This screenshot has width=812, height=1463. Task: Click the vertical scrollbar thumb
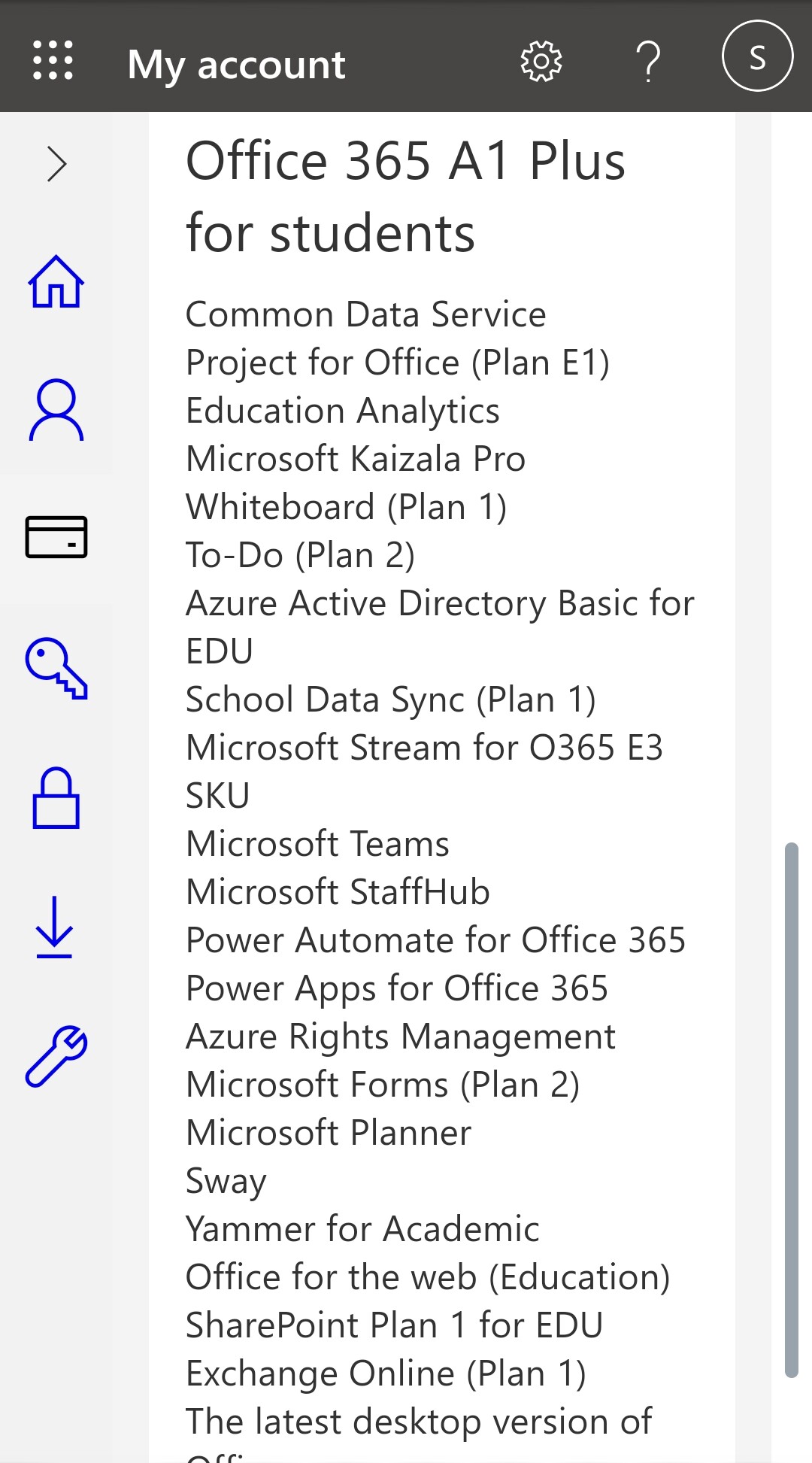coord(791,1109)
